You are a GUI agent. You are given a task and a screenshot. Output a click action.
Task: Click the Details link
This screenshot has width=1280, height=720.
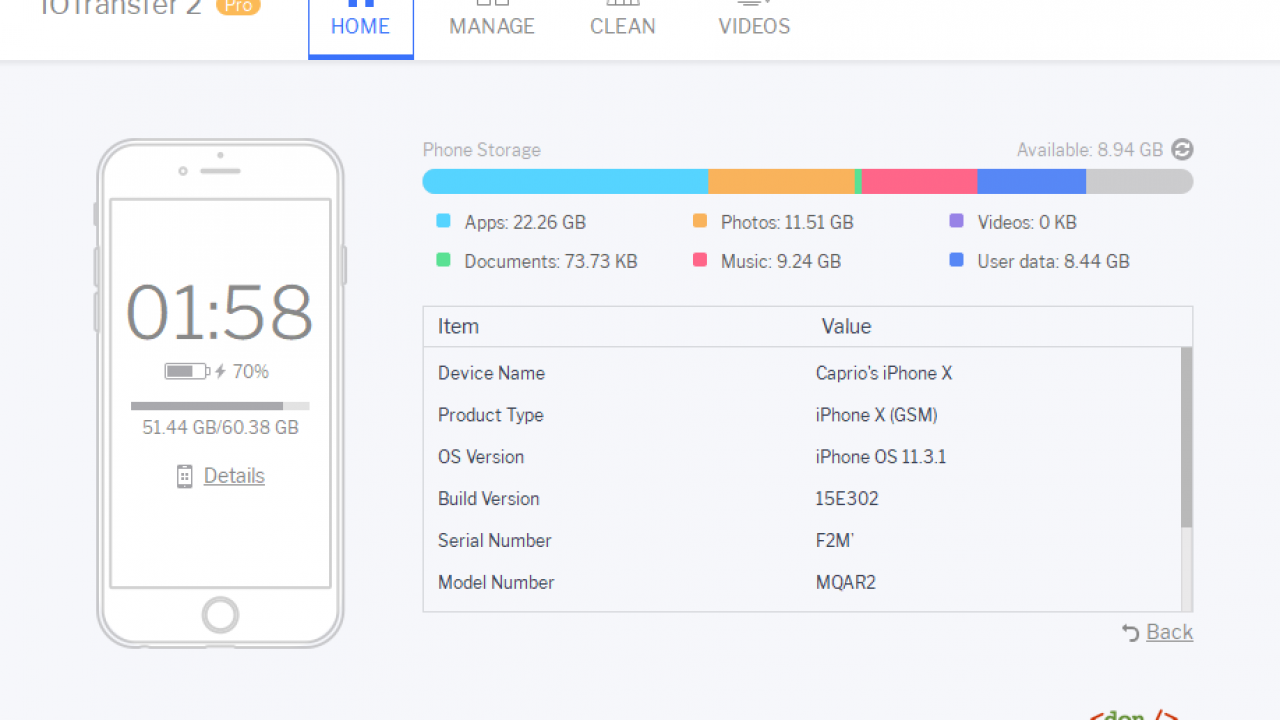(234, 476)
